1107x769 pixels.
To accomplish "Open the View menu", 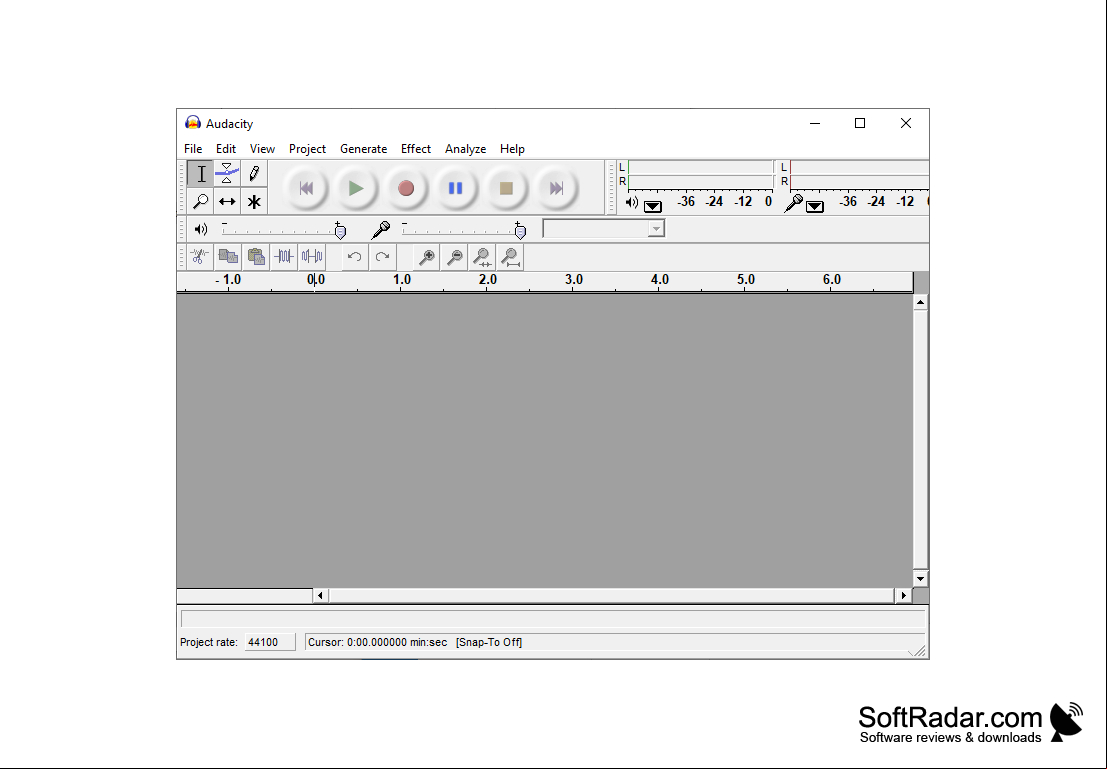I will tap(262, 149).
